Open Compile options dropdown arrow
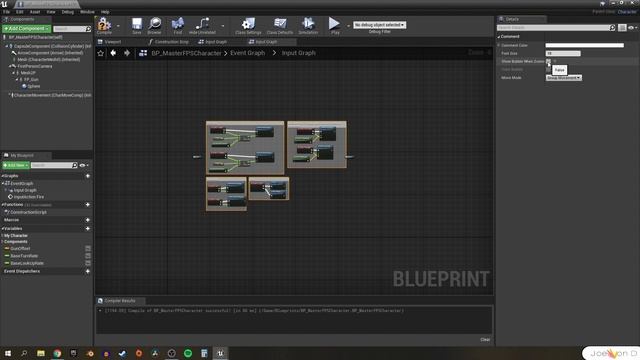Image resolution: width=640 pixels, height=360 pixels. point(118,26)
